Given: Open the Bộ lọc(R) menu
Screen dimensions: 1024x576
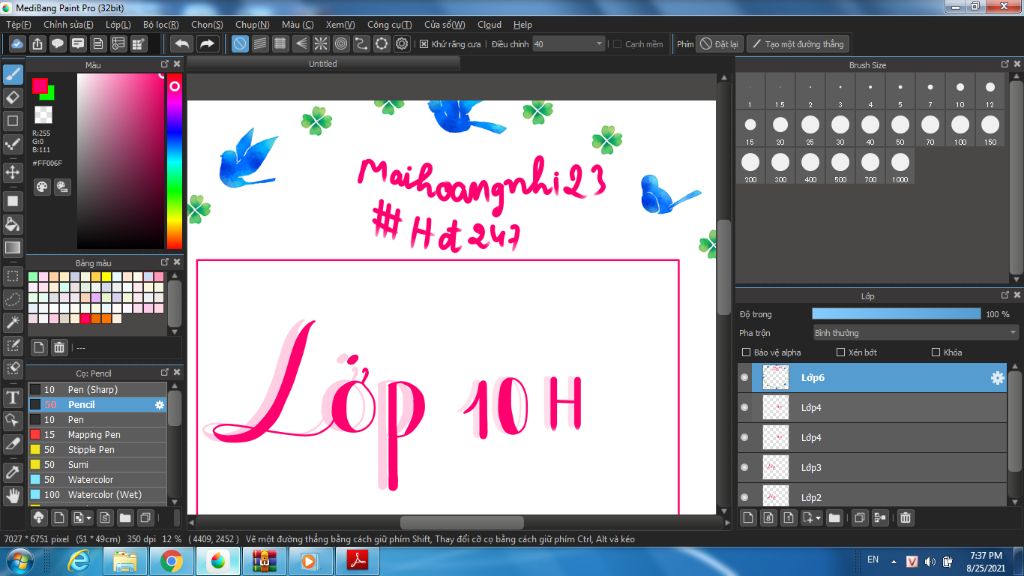Looking at the screenshot, I should (161, 25).
